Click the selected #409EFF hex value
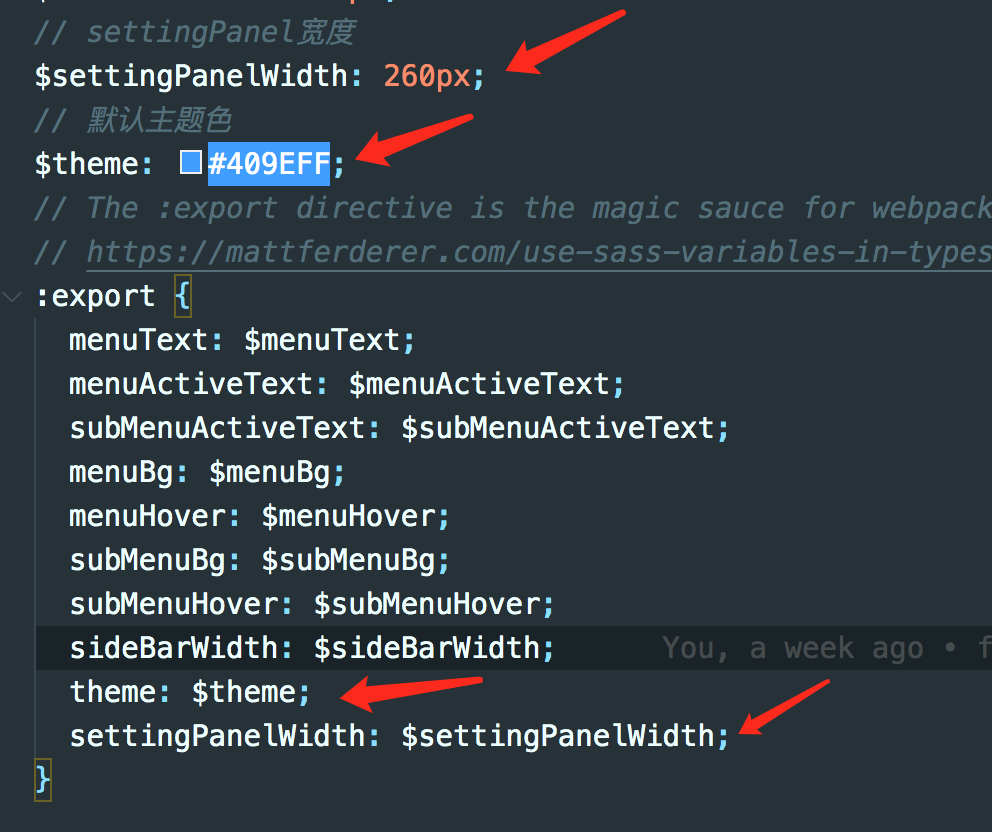992x832 pixels. click(x=268, y=164)
